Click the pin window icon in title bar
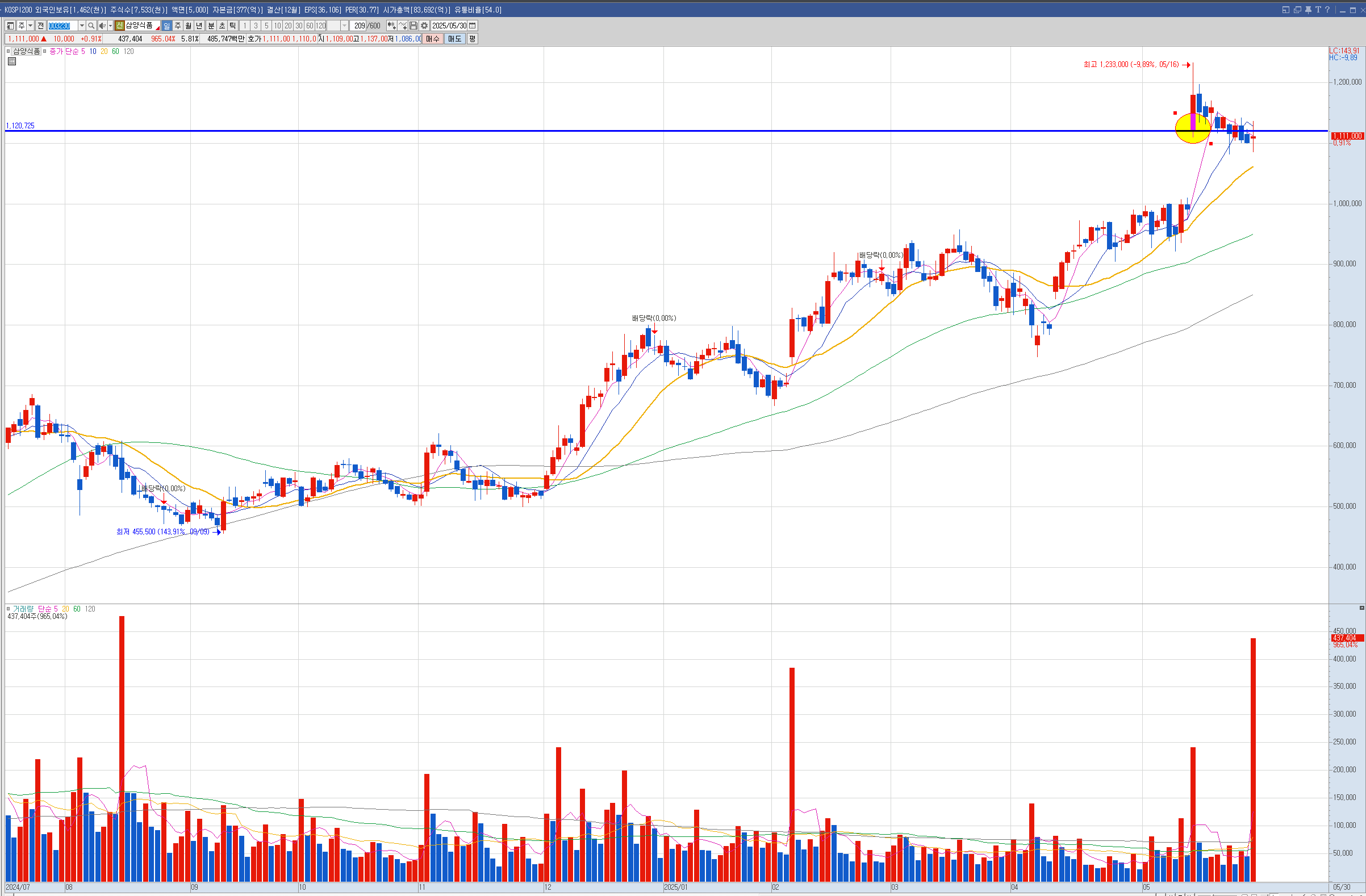The image size is (1366, 896). point(1308,10)
